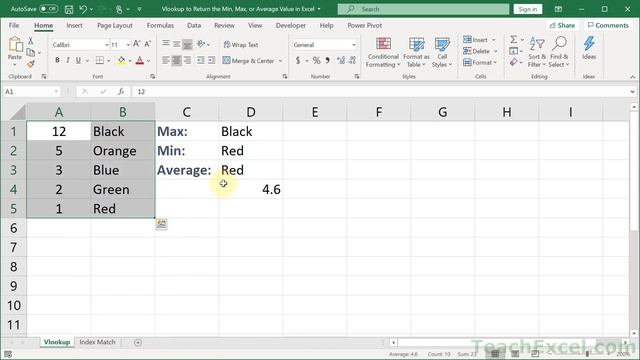Select column F header
640x360 pixels.
coord(379,112)
